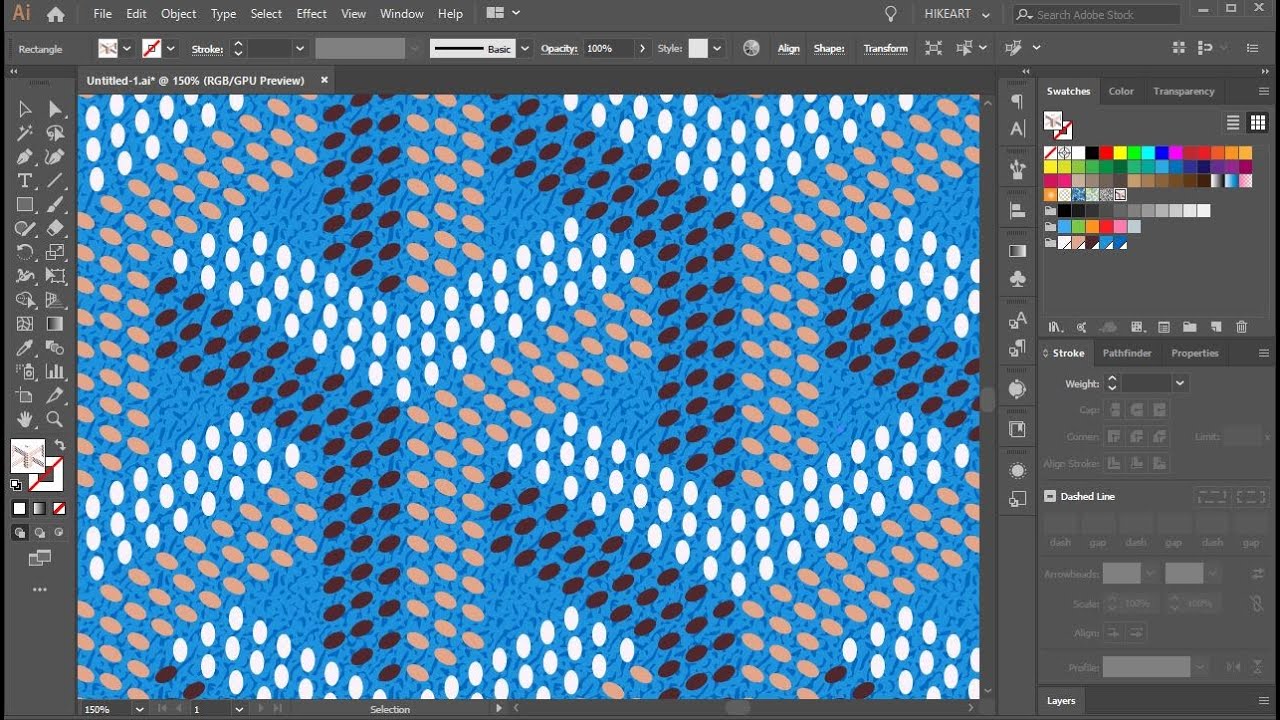Open the fill color dropdown in control bar
The height and width of the screenshot is (720, 1280).
127,48
